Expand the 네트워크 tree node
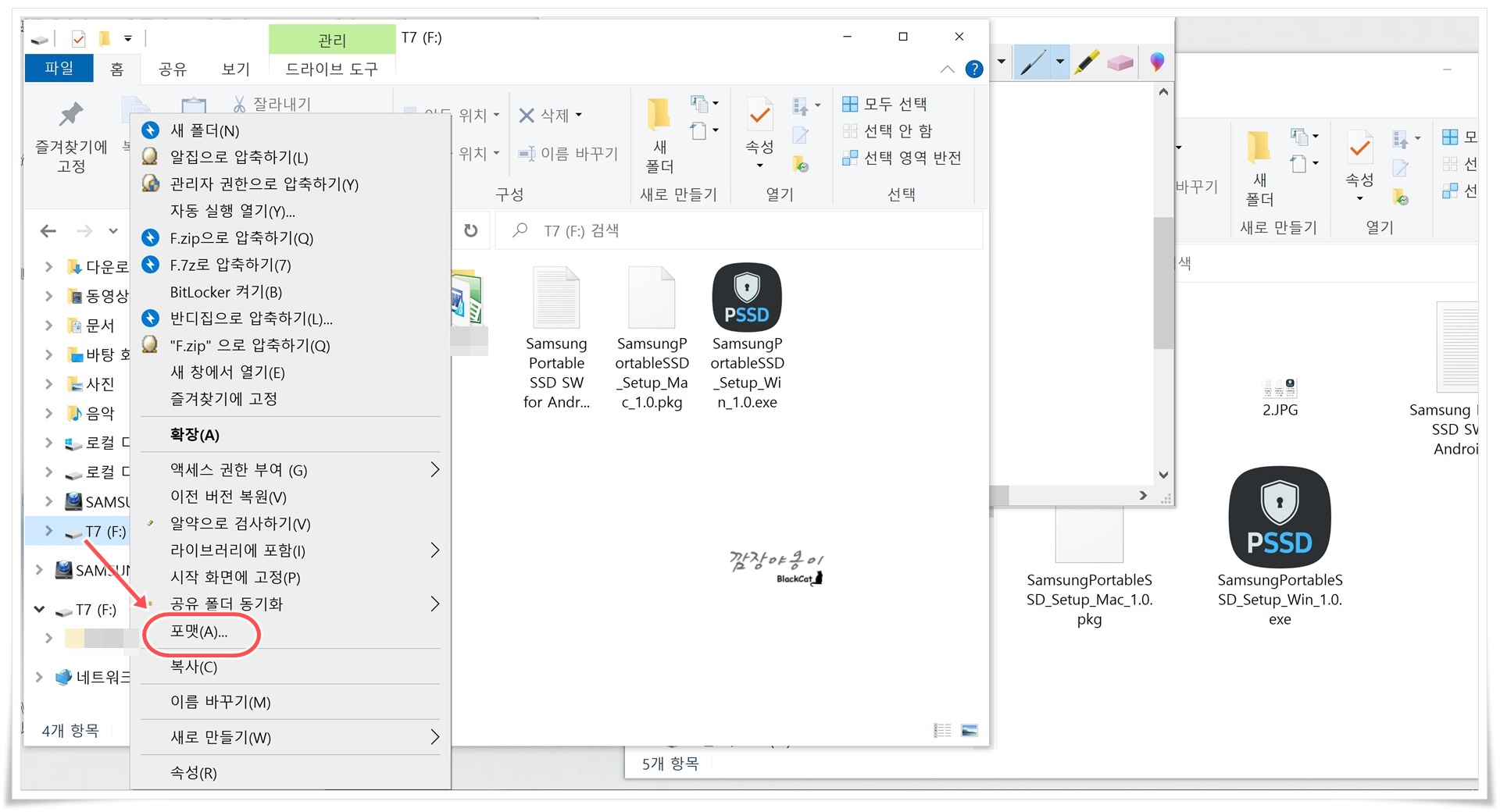Image resolution: width=1500 pixels, height=812 pixels. [x=39, y=677]
